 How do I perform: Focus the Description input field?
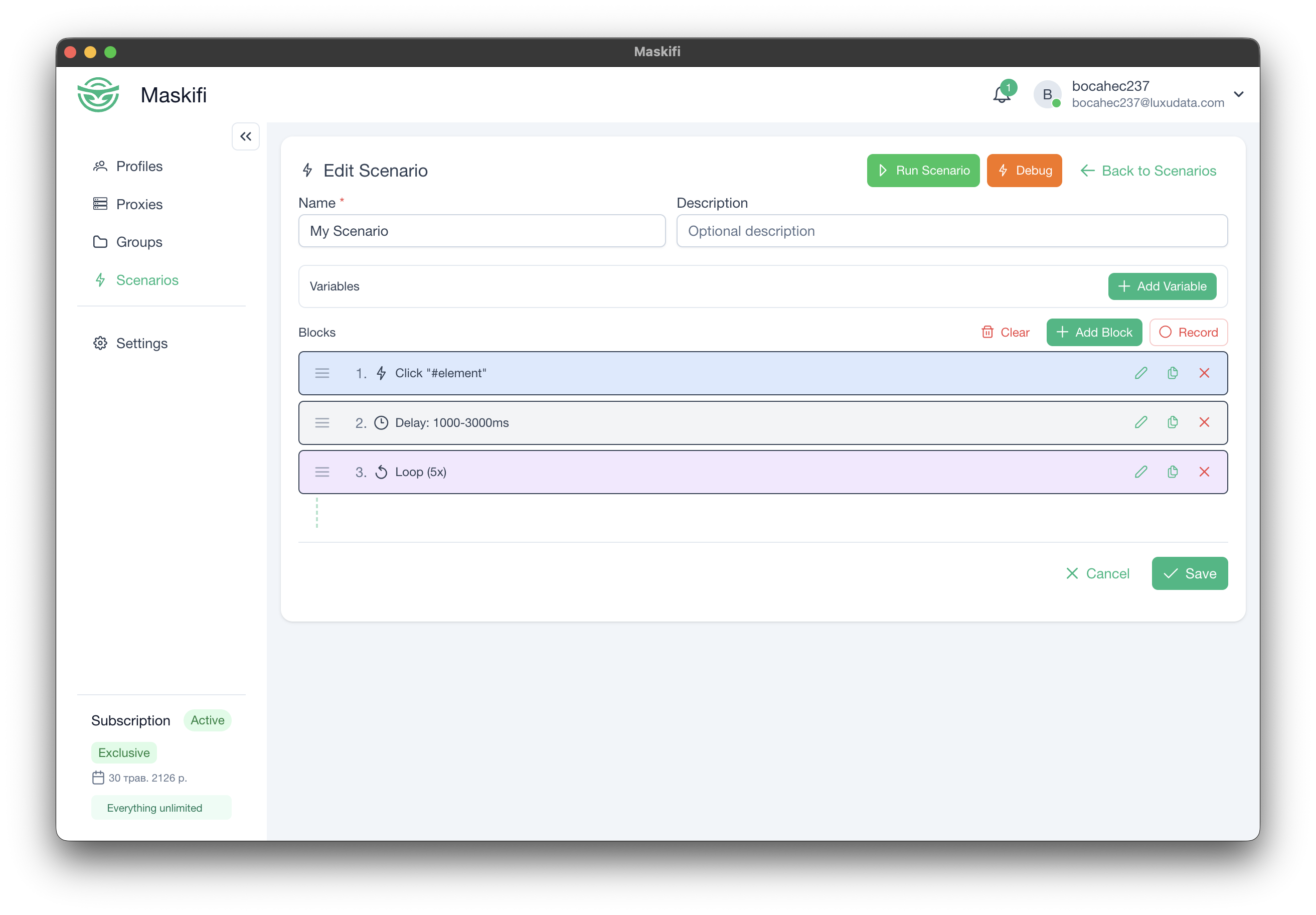pos(951,231)
